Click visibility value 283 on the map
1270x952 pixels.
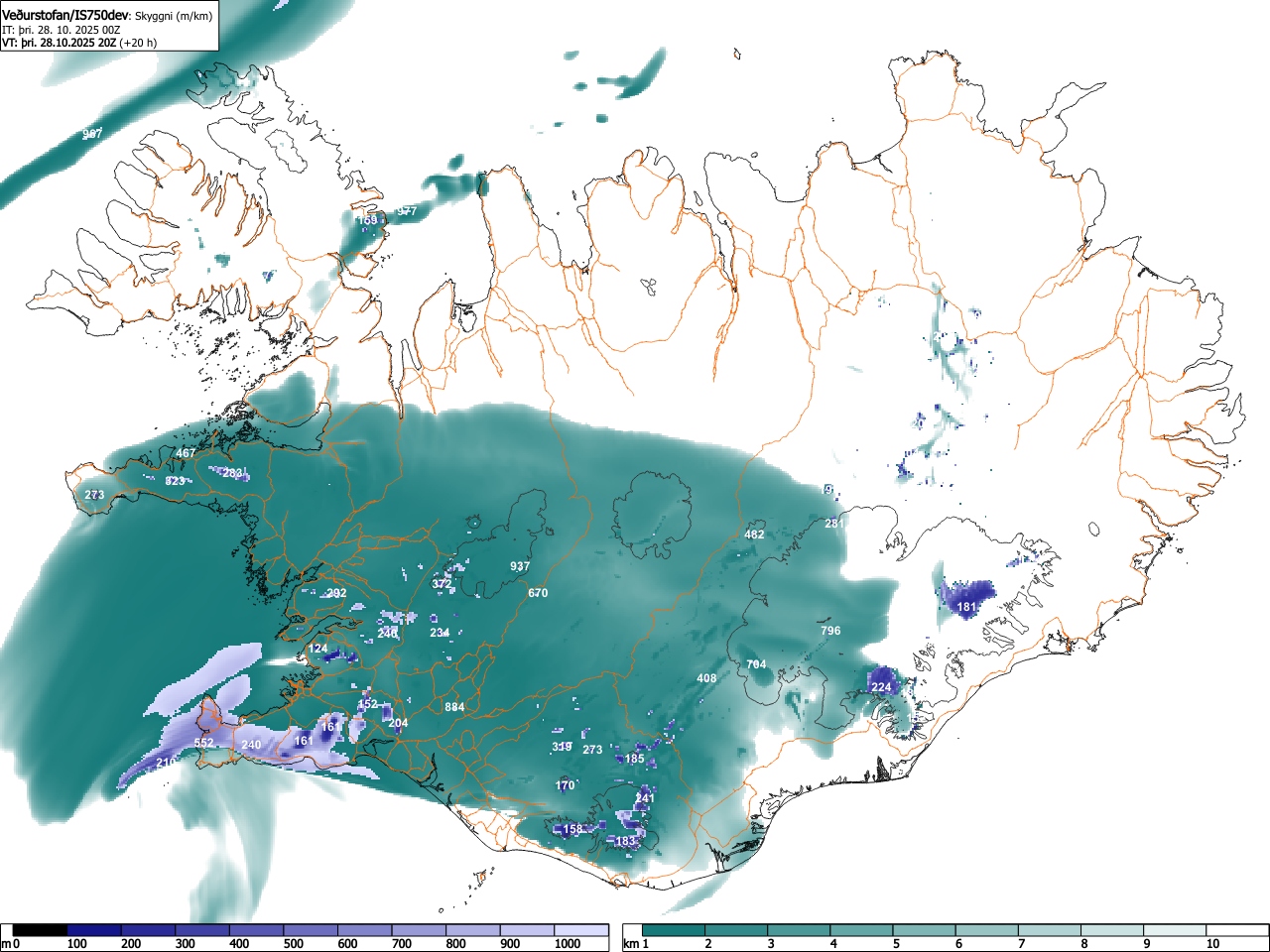pyautogui.click(x=233, y=473)
